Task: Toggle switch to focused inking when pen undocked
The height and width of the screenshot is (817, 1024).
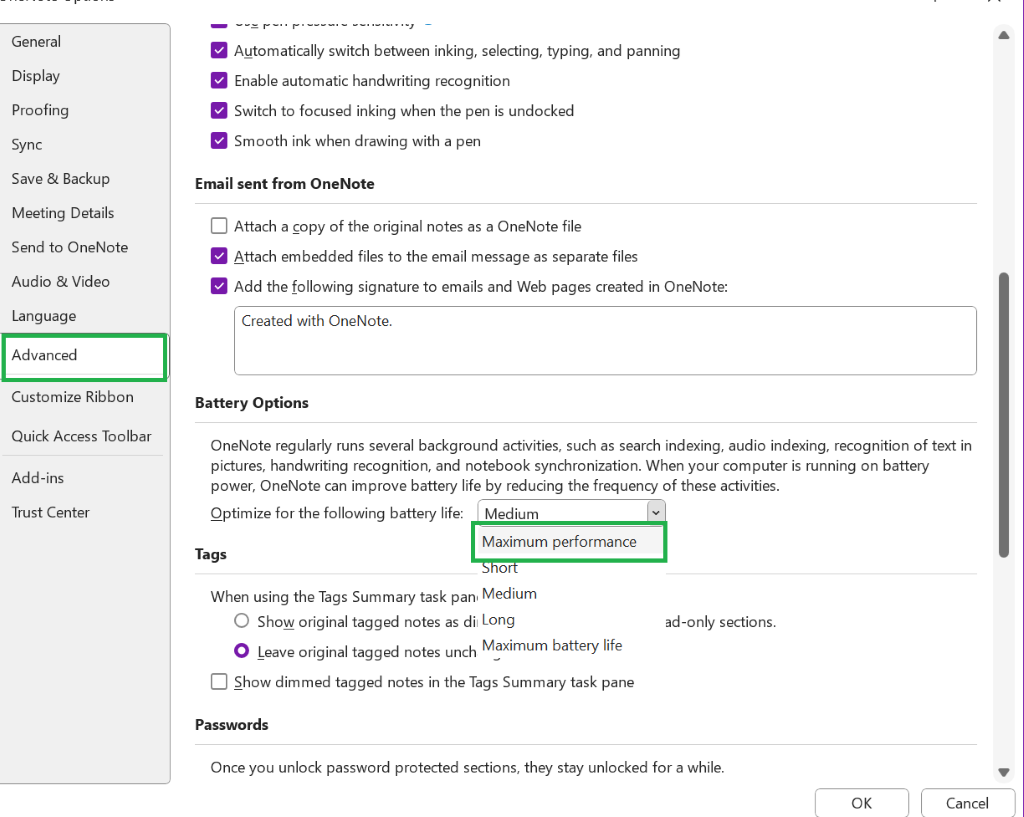Action: (219, 110)
